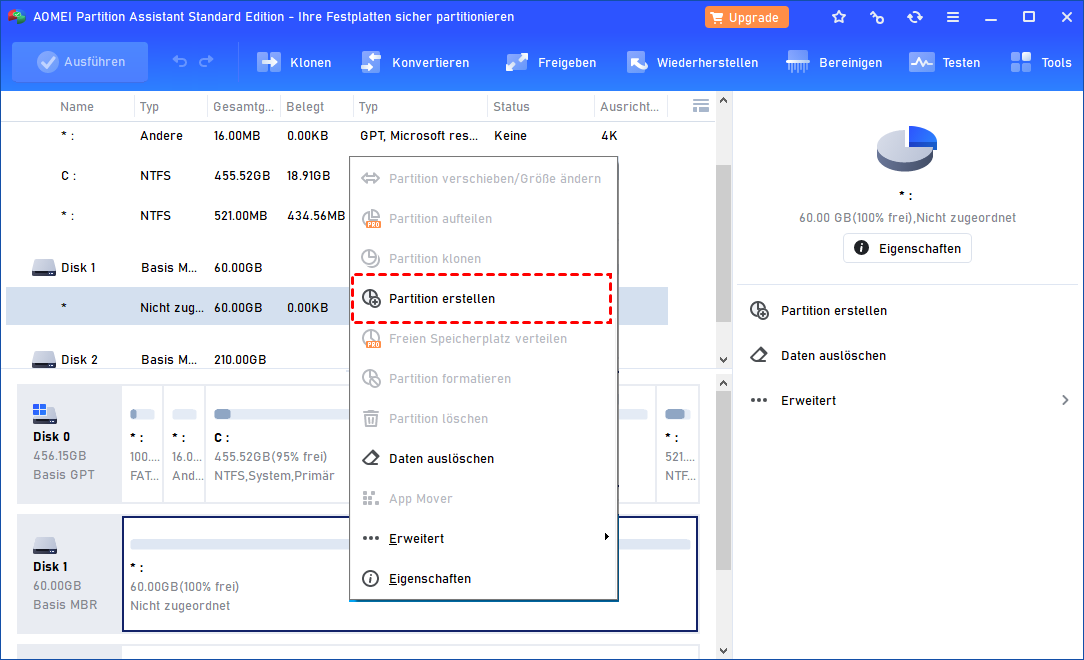1084x660 pixels.
Task: Click the disk map scrollbar up arrow
Action: pyautogui.click(x=723, y=383)
